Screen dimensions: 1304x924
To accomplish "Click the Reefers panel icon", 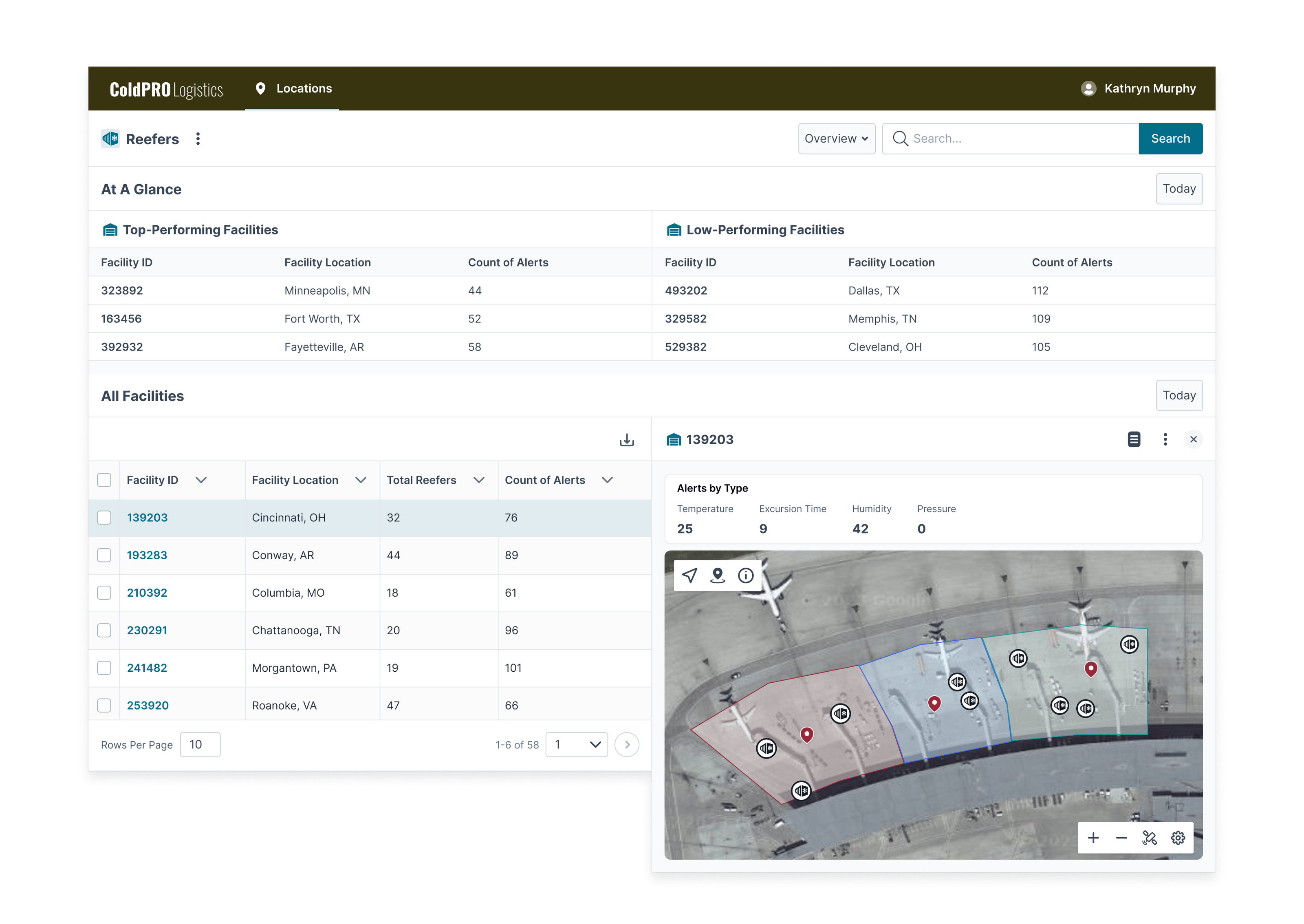I will [111, 138].
